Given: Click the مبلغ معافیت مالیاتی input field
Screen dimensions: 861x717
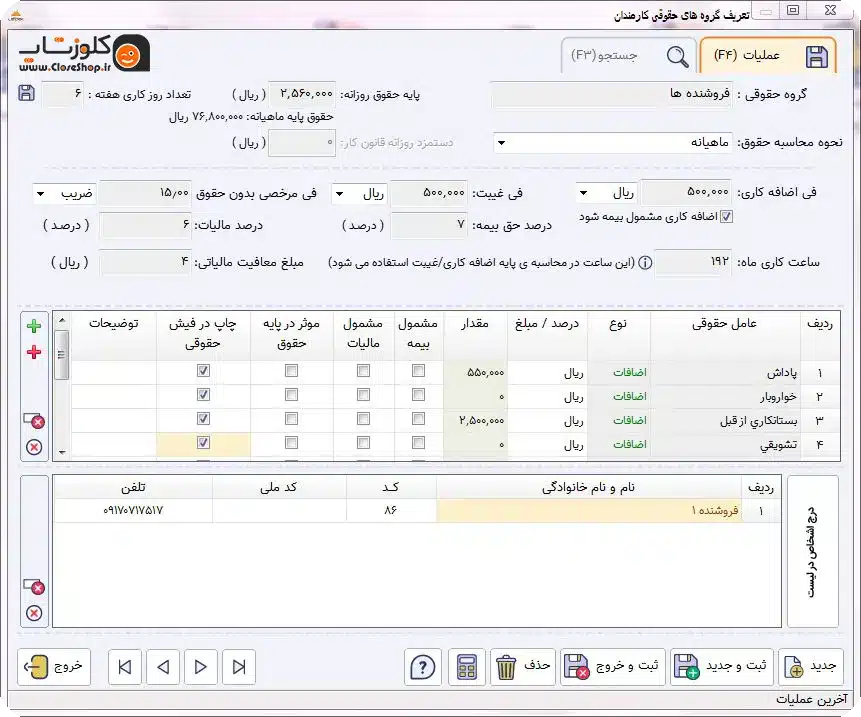Looking at the screenshot, I should [146, 262].
